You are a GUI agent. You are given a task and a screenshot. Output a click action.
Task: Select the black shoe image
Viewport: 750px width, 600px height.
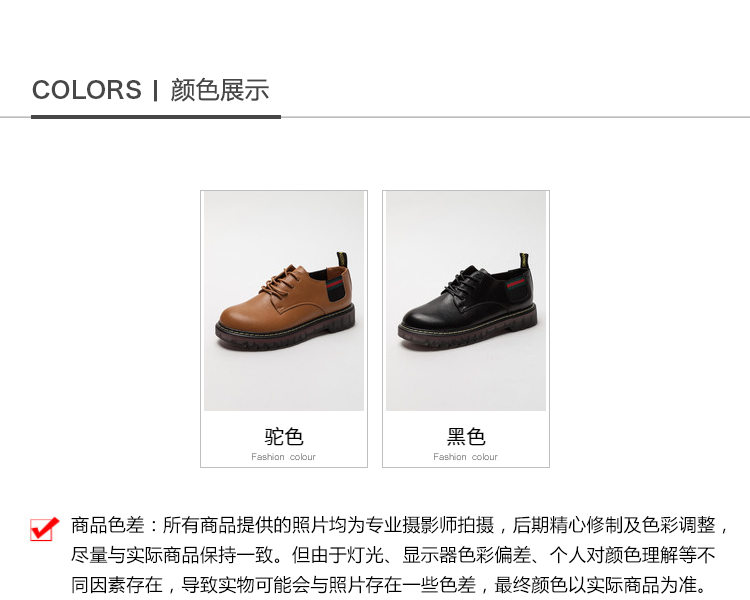466,300
